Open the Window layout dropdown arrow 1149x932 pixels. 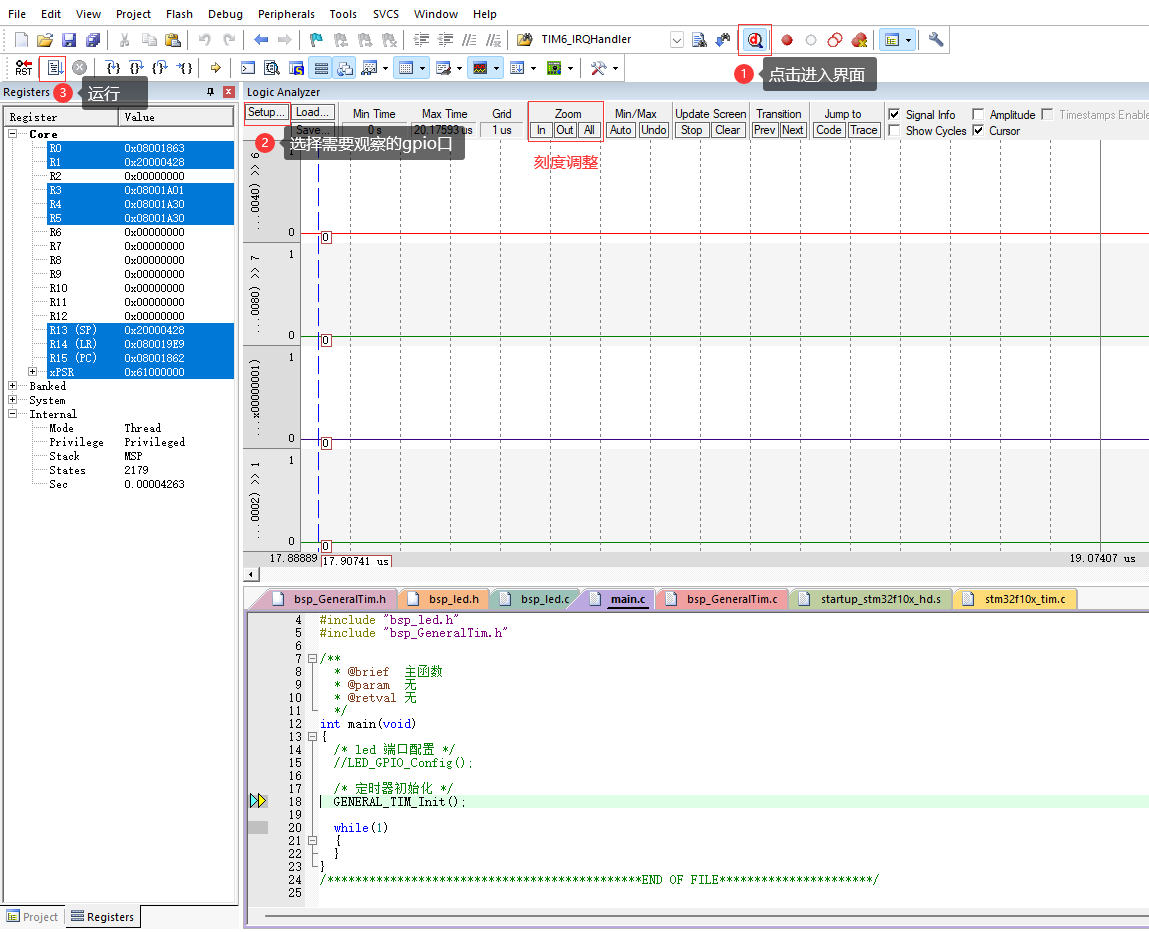[909, 40]
